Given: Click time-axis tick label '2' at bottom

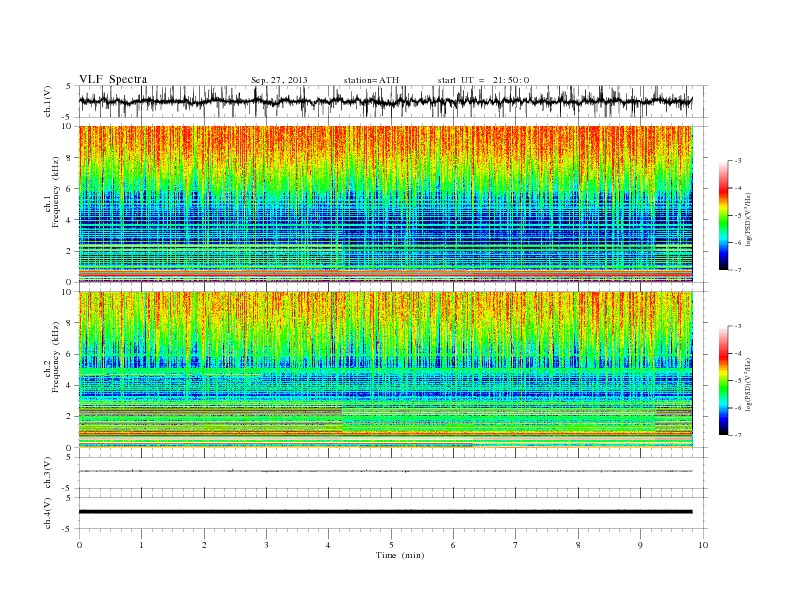Looking at the screenshot, I should (x=204, y=545).
